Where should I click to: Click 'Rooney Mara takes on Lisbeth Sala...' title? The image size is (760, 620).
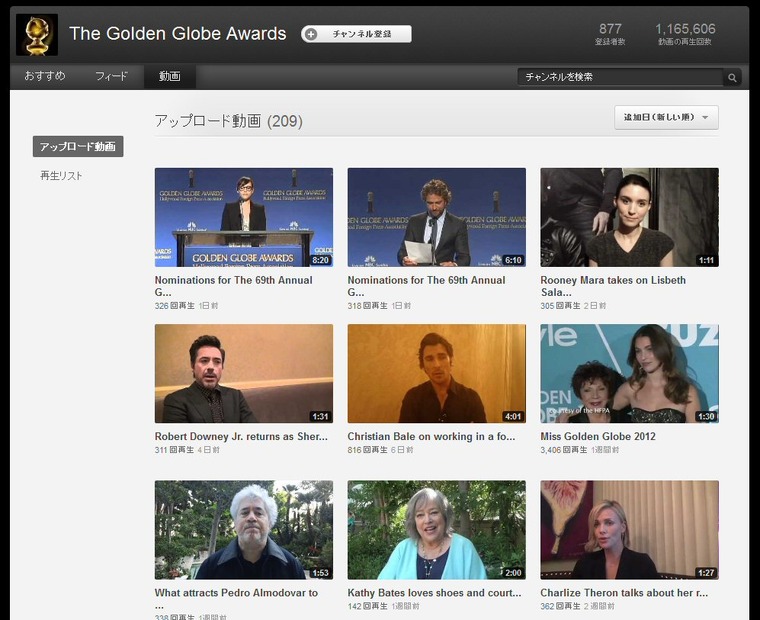click(613, 286)
